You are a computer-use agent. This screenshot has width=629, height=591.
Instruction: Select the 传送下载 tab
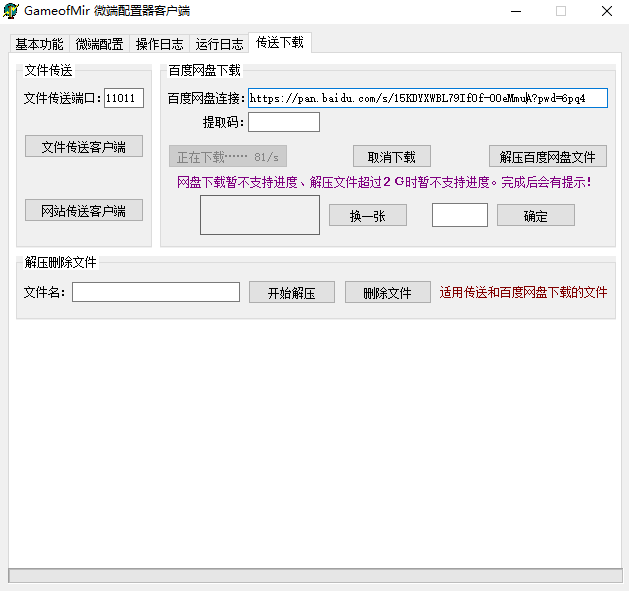(280, 42)
